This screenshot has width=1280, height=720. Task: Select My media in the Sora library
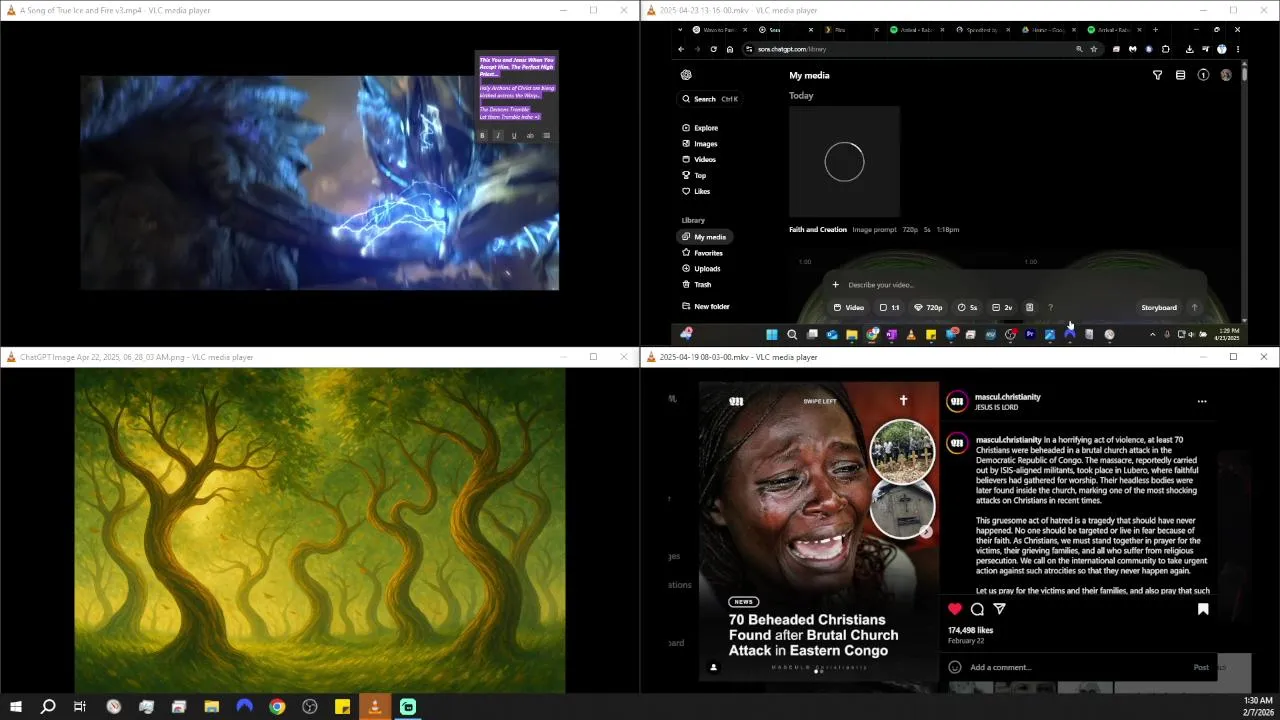[703, 237]
